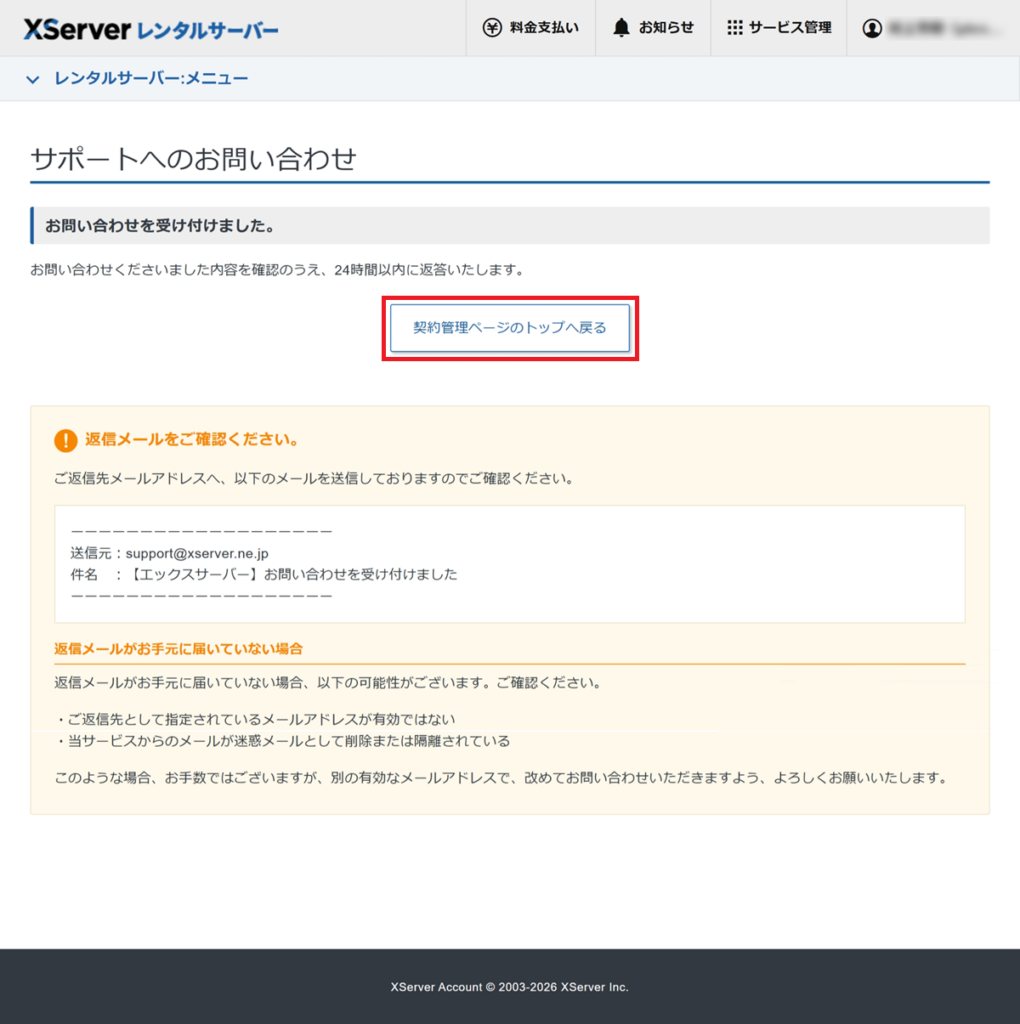This screenshot has height=1024, width=1020.
Task: Click the person silhouette icon in the header
Action: click(872, 28)
